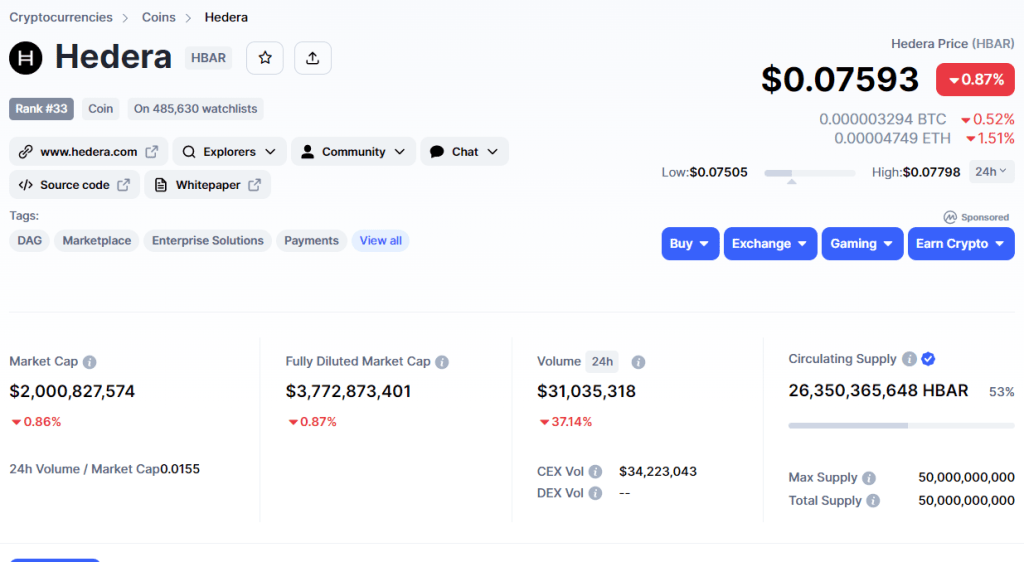This screenshot has height=562, width=1024.
Task: Click the Sponsored logo icon
Action: pyautogui.click(x=950, y=217)
